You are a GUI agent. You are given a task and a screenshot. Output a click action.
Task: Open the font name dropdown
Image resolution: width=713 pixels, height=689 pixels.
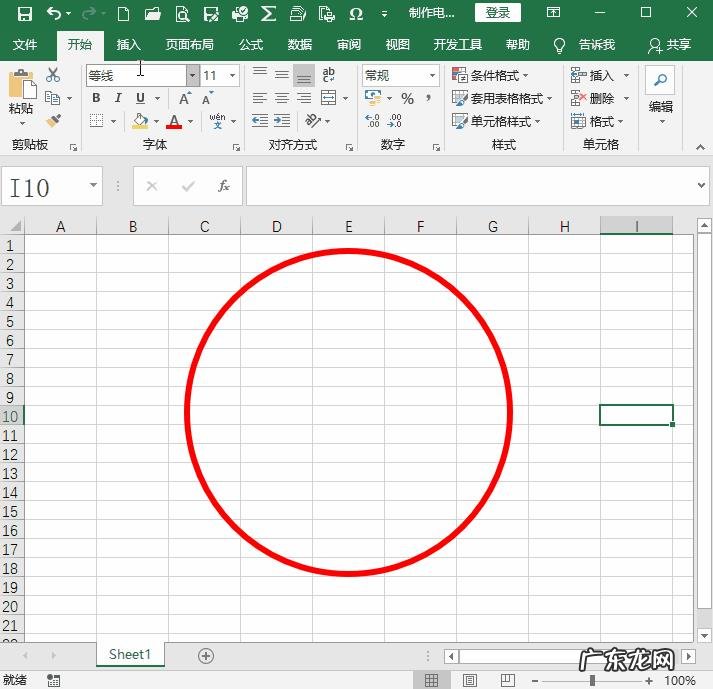(192, 76)
